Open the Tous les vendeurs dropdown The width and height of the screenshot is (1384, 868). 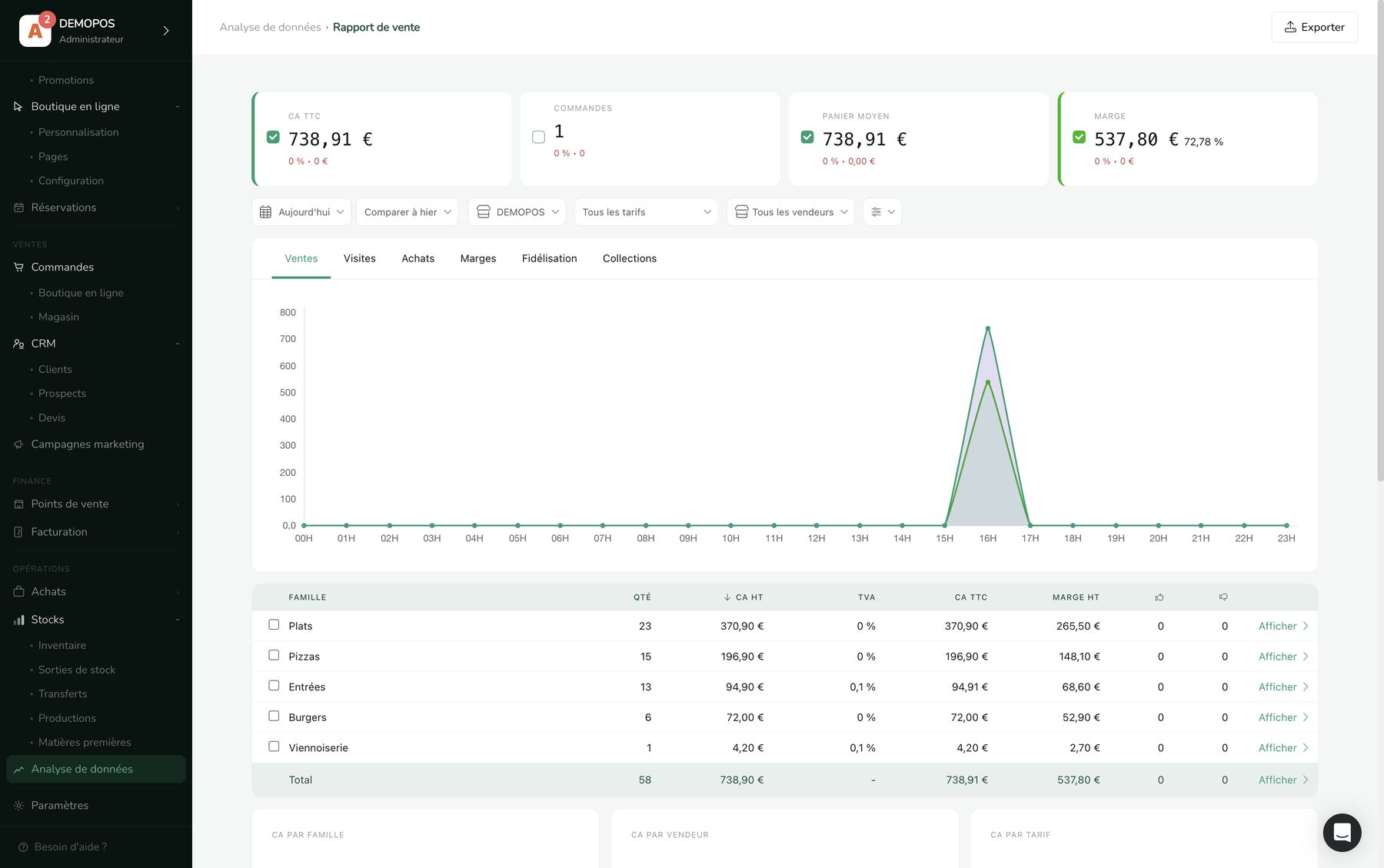click(790, 212)
